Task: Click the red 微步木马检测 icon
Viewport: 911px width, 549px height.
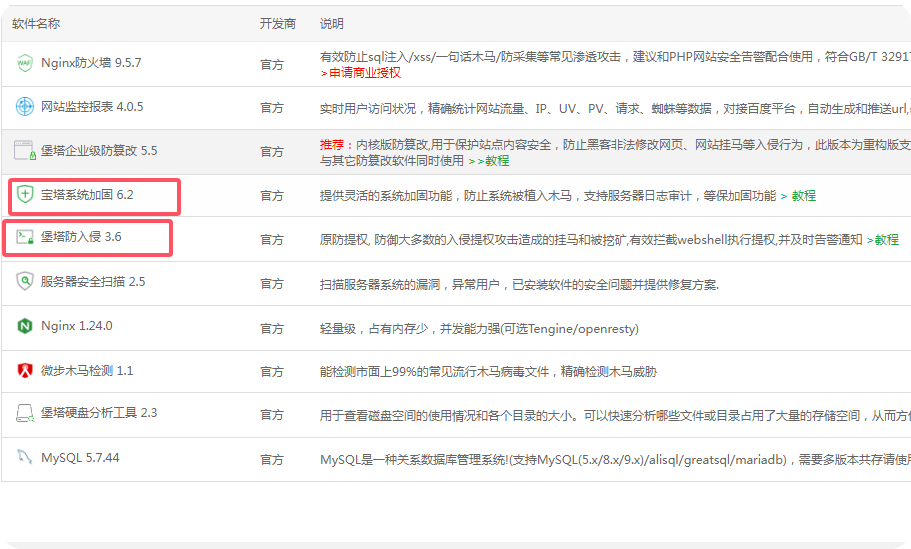Action: click(24, 371)
